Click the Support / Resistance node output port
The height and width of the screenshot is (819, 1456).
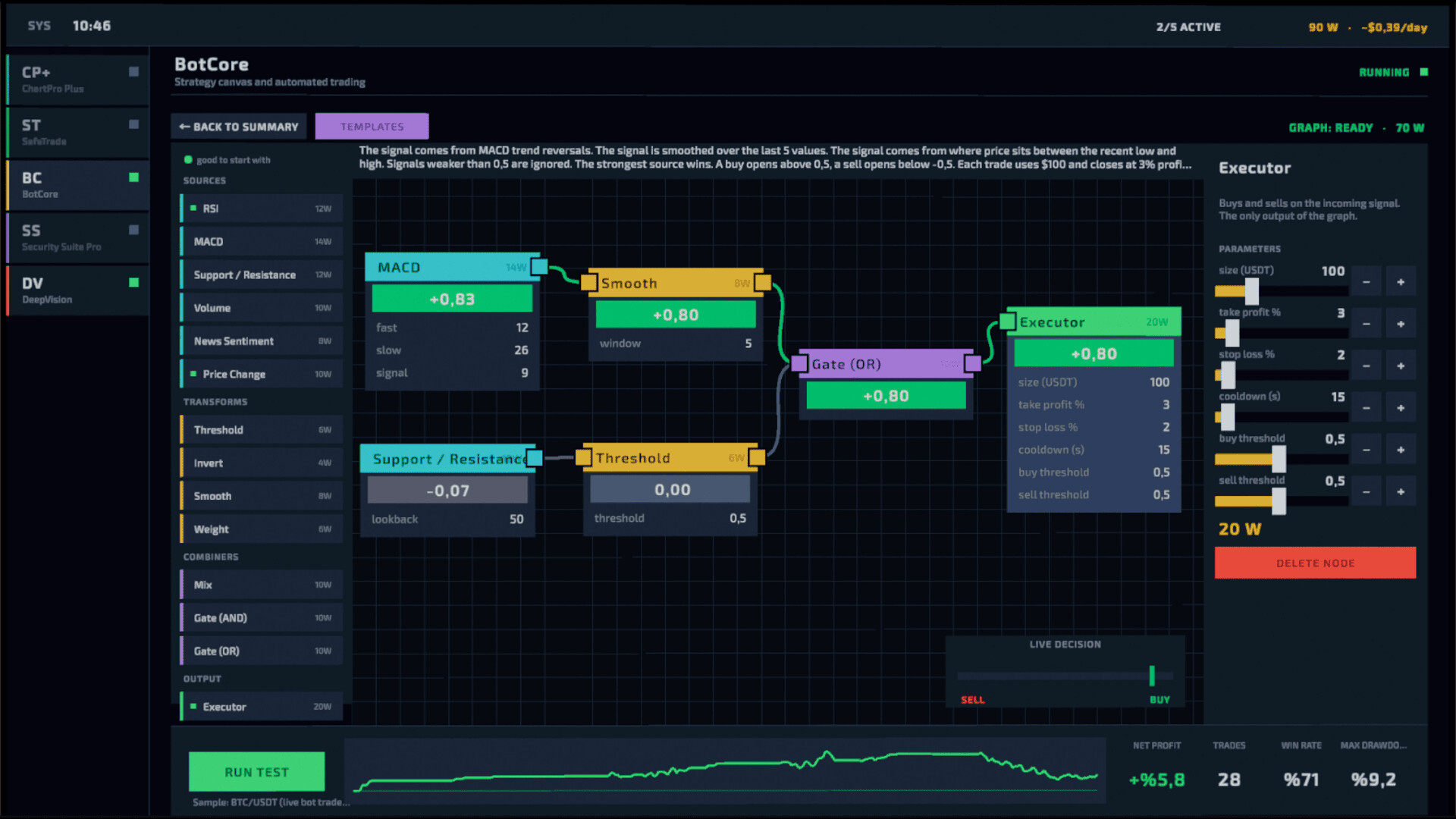pos(535,458)
